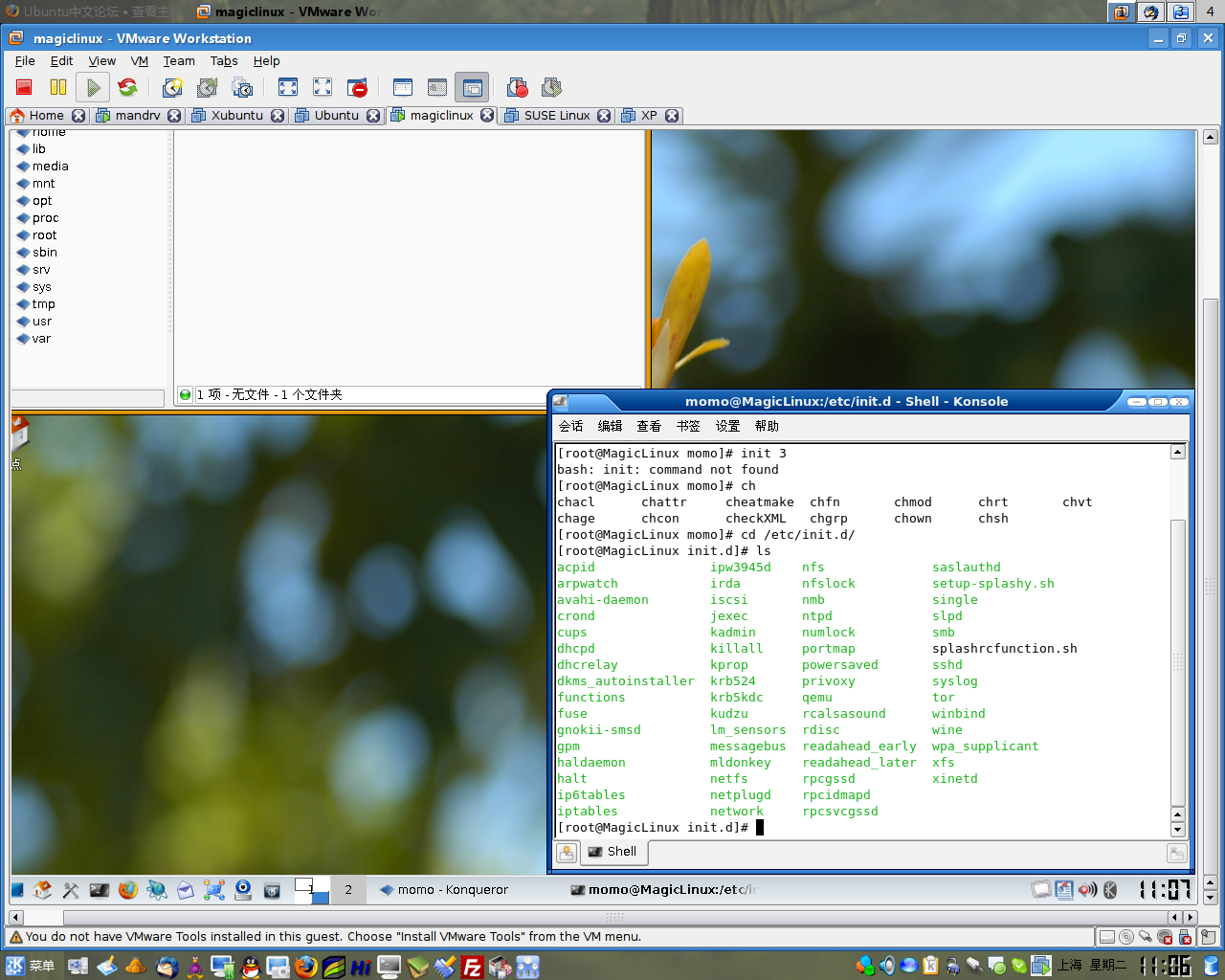Close the XP tab
Viewport: 1225px width, 980px height.
(672, 116)
